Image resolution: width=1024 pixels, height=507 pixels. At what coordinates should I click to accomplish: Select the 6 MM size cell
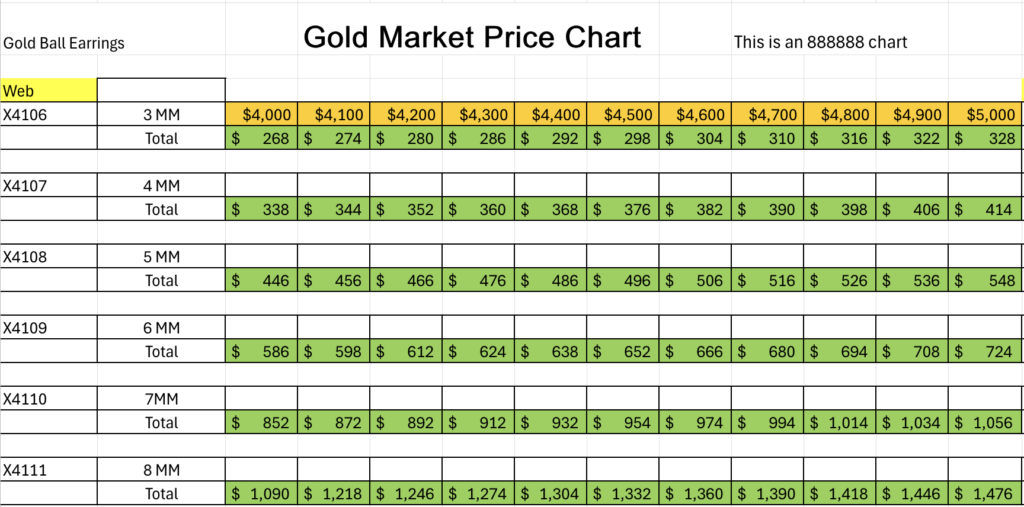pyautogui.click(x=161, y=328)
